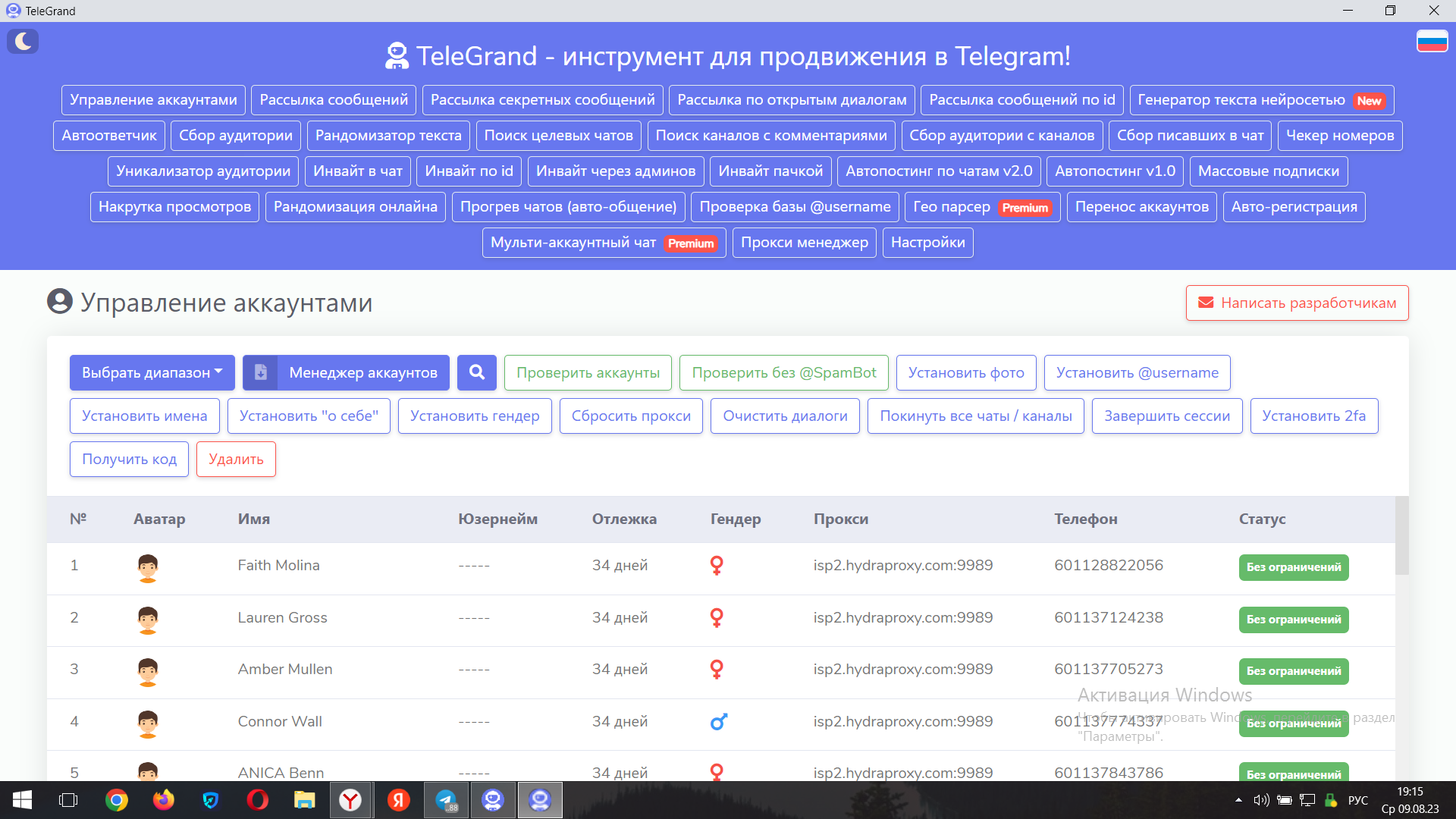Click the female gender icon for Lauren Gross
This screenshot has height=819, width=1456.
pyautogui.click(x=716, y=617)
